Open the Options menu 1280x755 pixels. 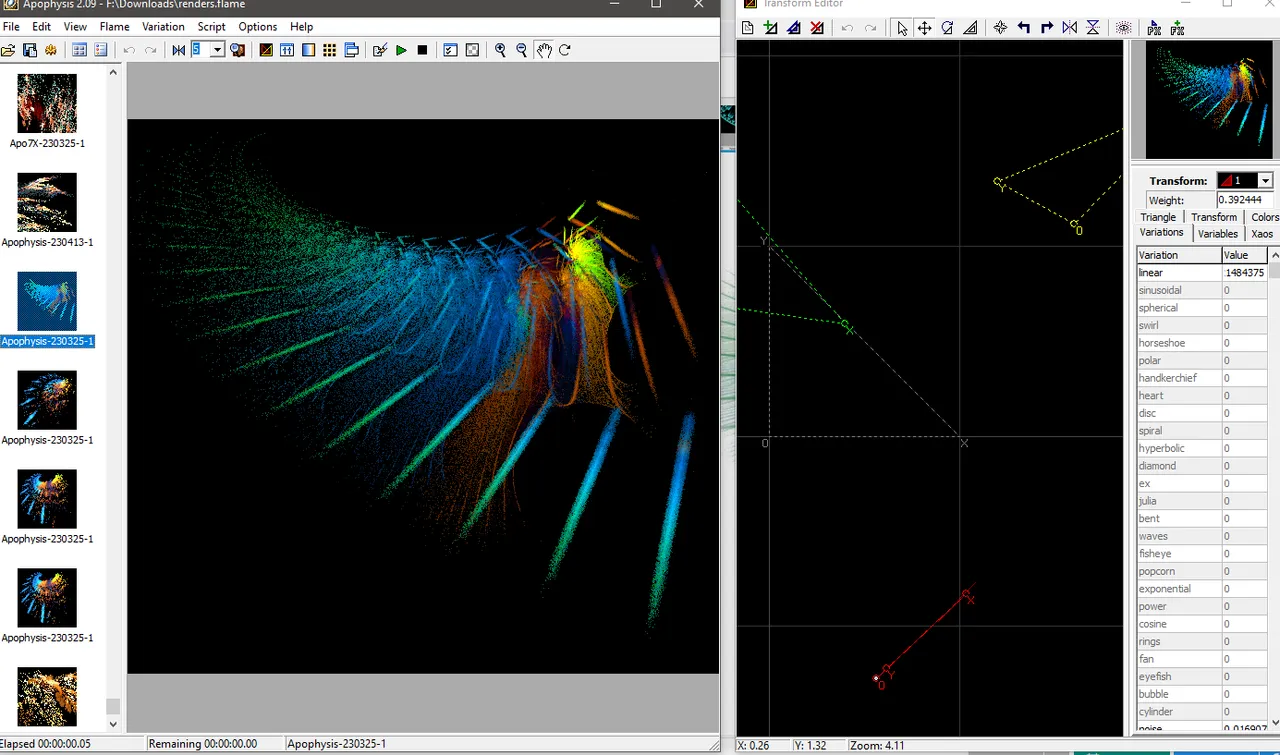(x=257, y=27)
